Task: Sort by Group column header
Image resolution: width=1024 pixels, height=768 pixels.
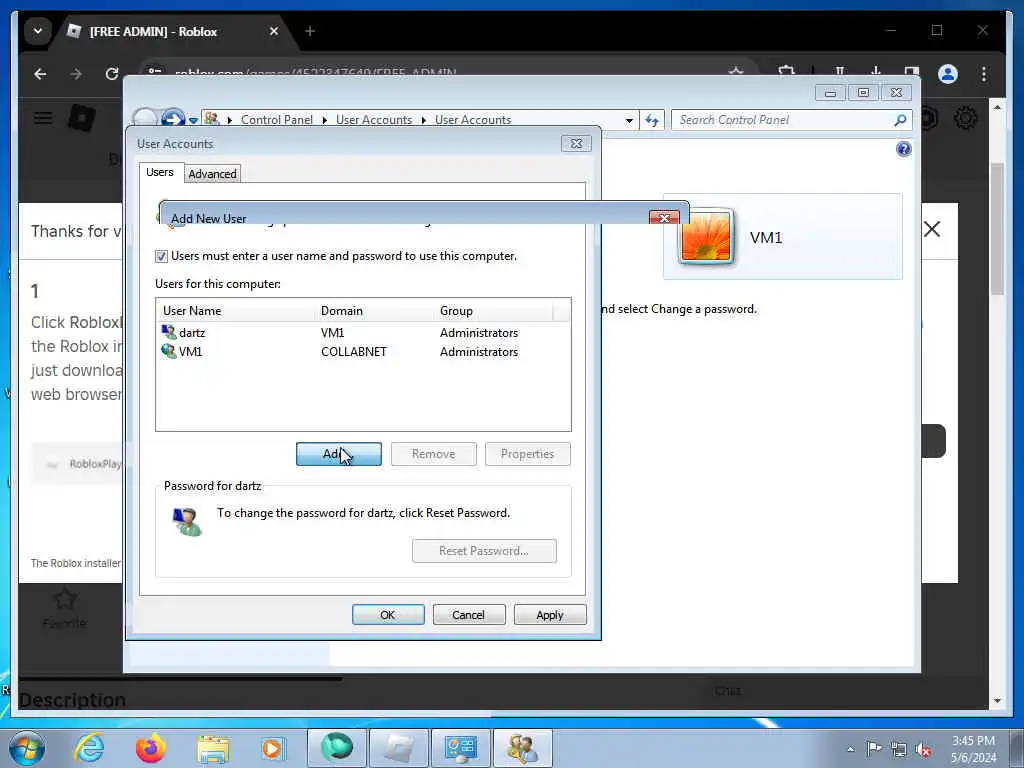Action: pos(493,311)
